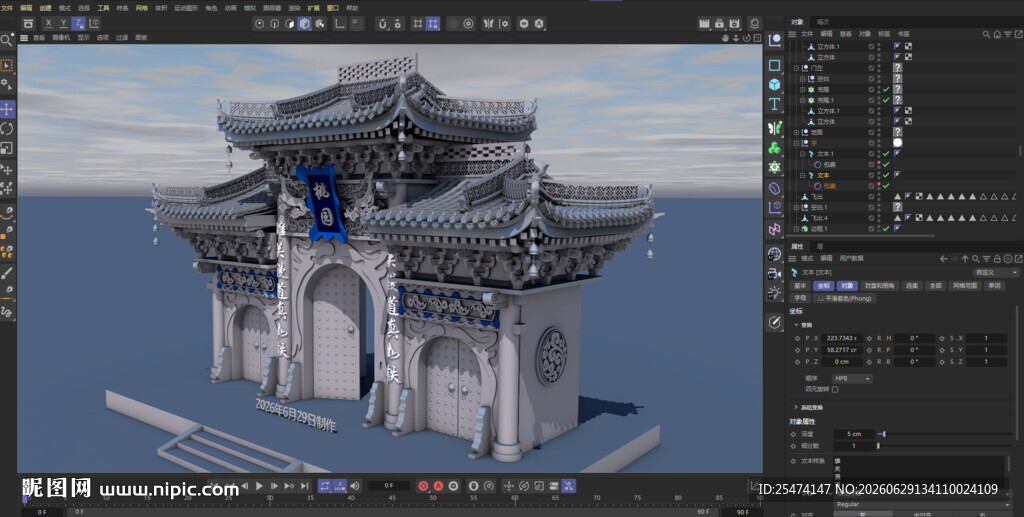The height and width of the screenshot is (517, 1024).
Task: Toggle the Y axis lock
Action: pos(63,24)
